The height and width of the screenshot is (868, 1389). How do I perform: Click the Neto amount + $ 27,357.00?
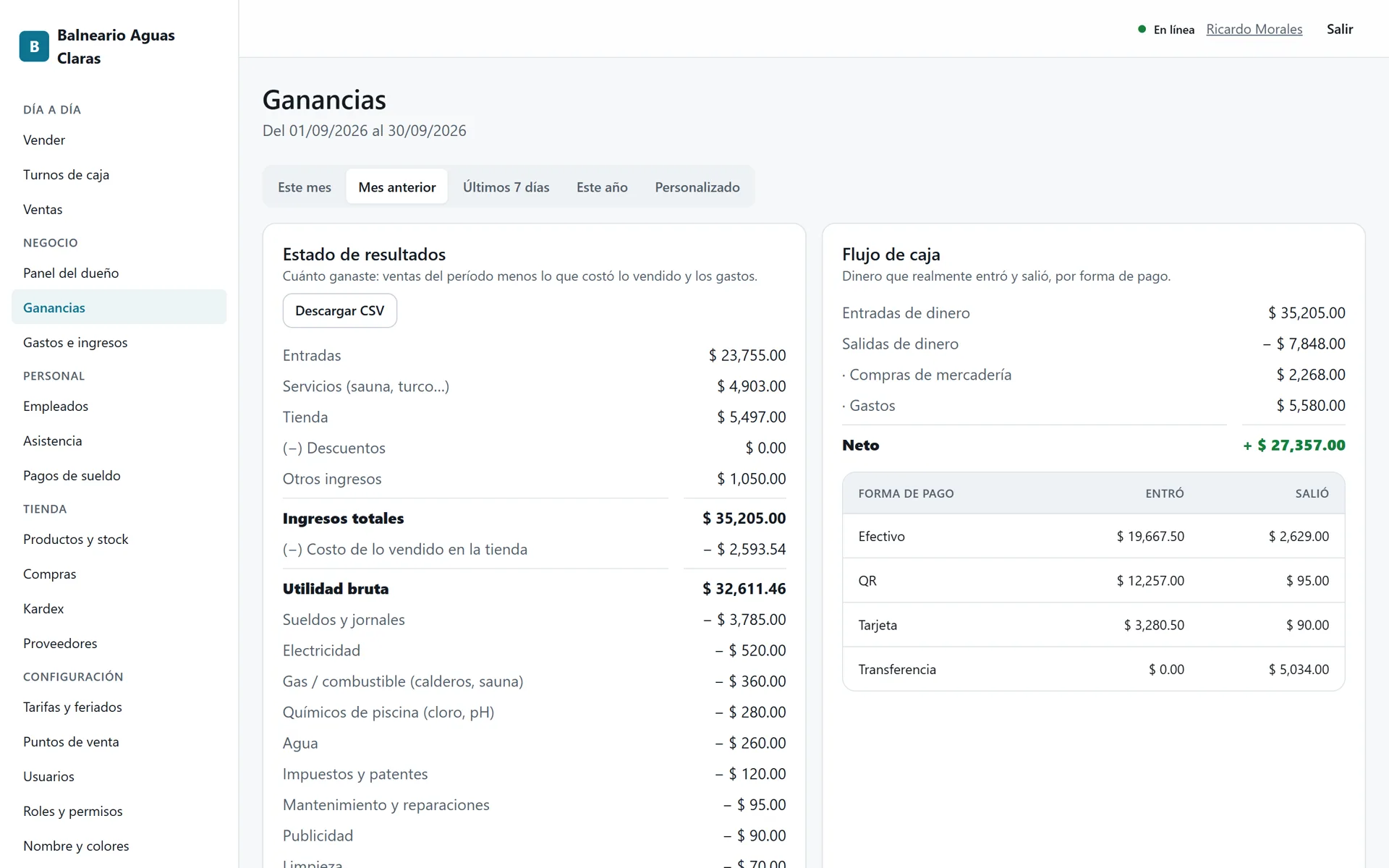click(1294, 446)
